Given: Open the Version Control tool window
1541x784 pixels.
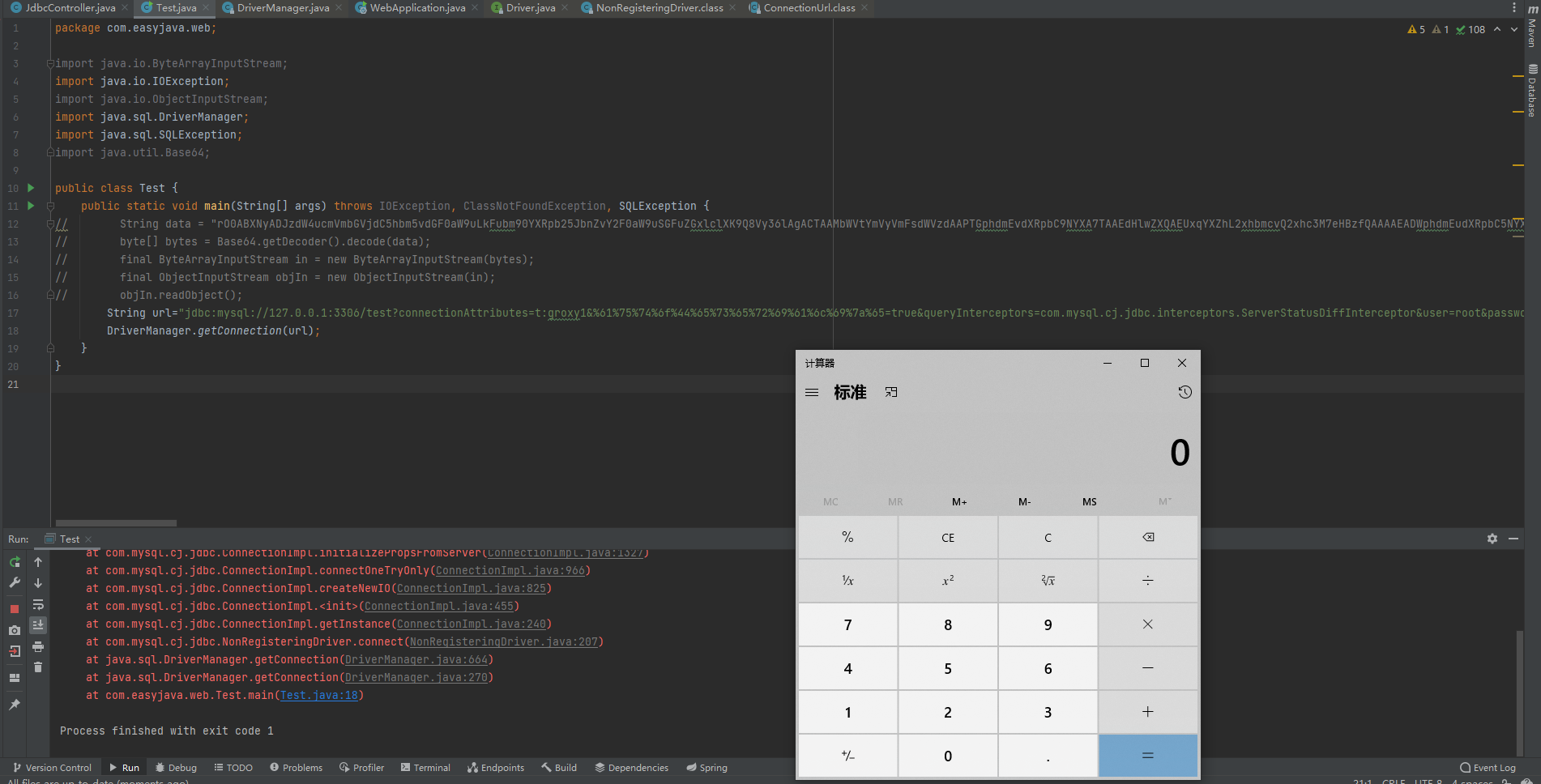Looking at the screenshot, I should pos(52,768).
